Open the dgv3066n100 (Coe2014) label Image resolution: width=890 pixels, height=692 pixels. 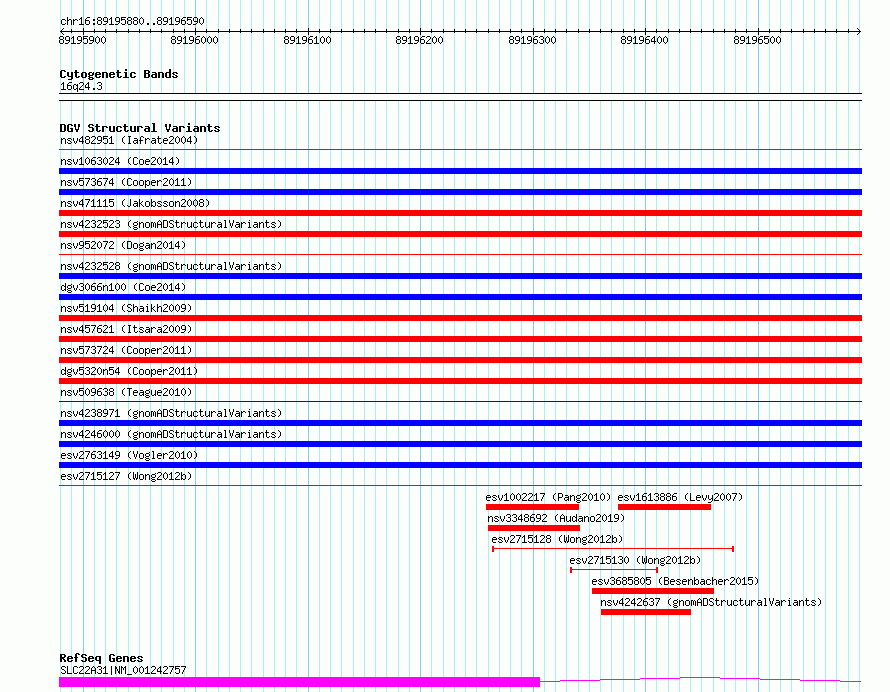[x=123, y=287]
